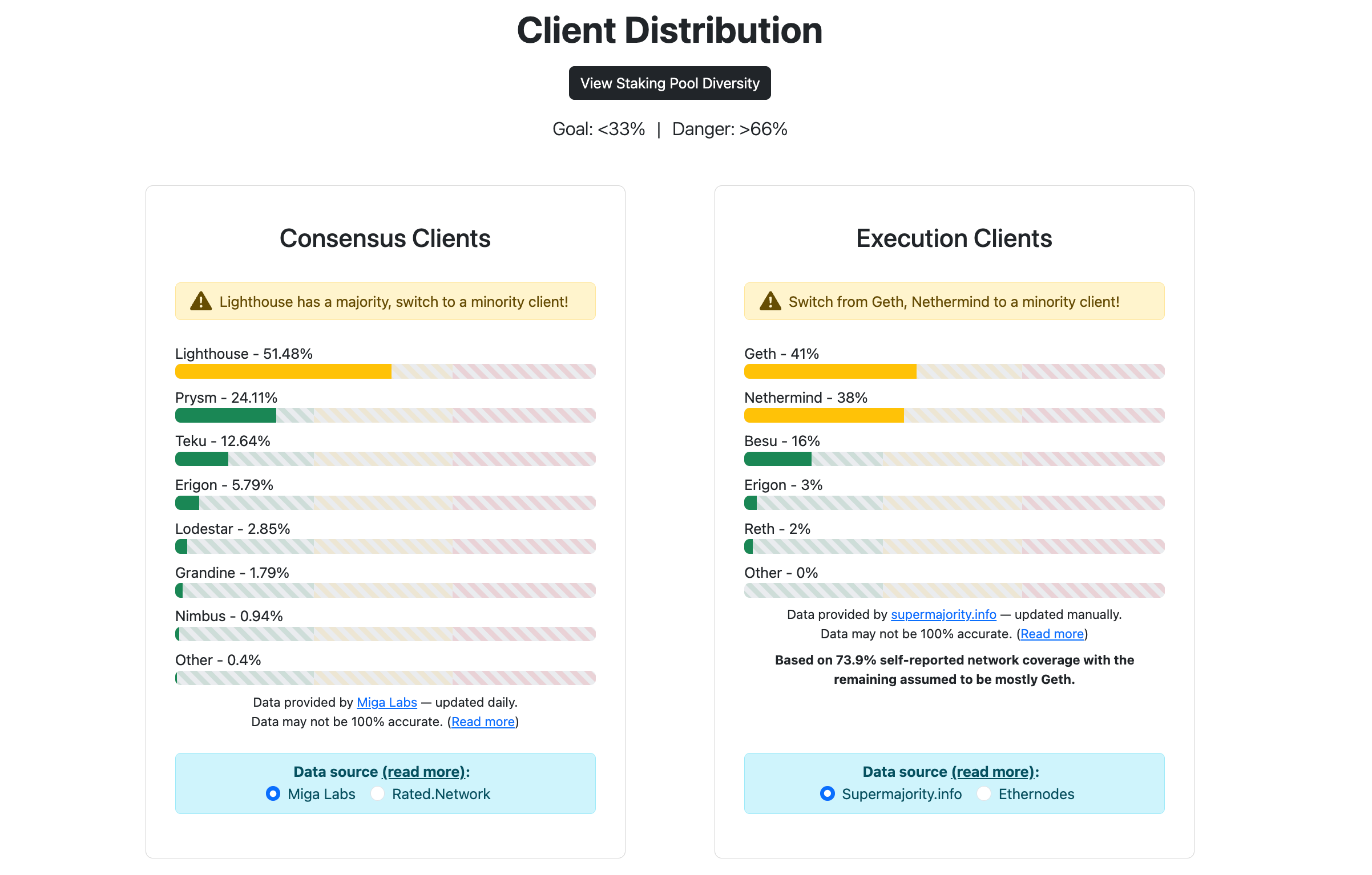The image size is (1372, 875).
Task: Open the Read more link under Consensus Clients
Action: pos(483,722)
